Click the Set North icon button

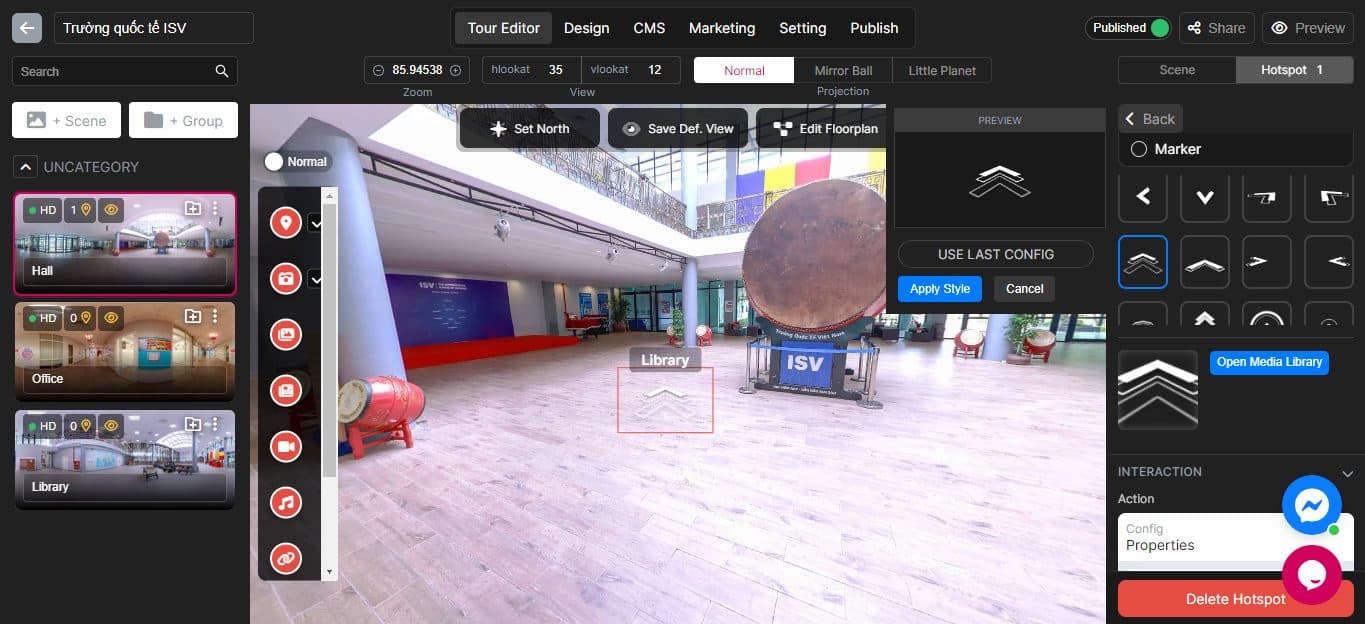pos(498,128)
